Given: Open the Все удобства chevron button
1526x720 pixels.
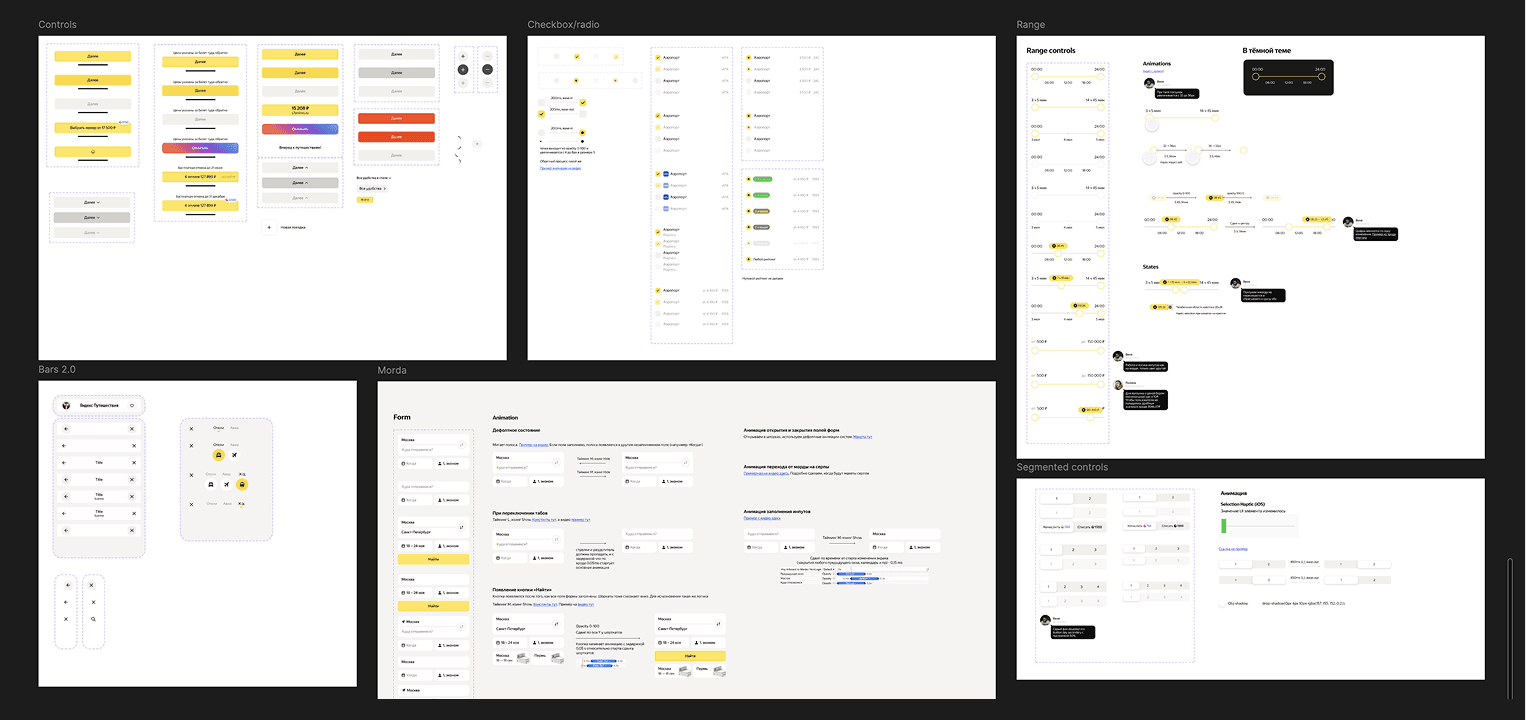Looking at the screenshot, I should 372,188.
